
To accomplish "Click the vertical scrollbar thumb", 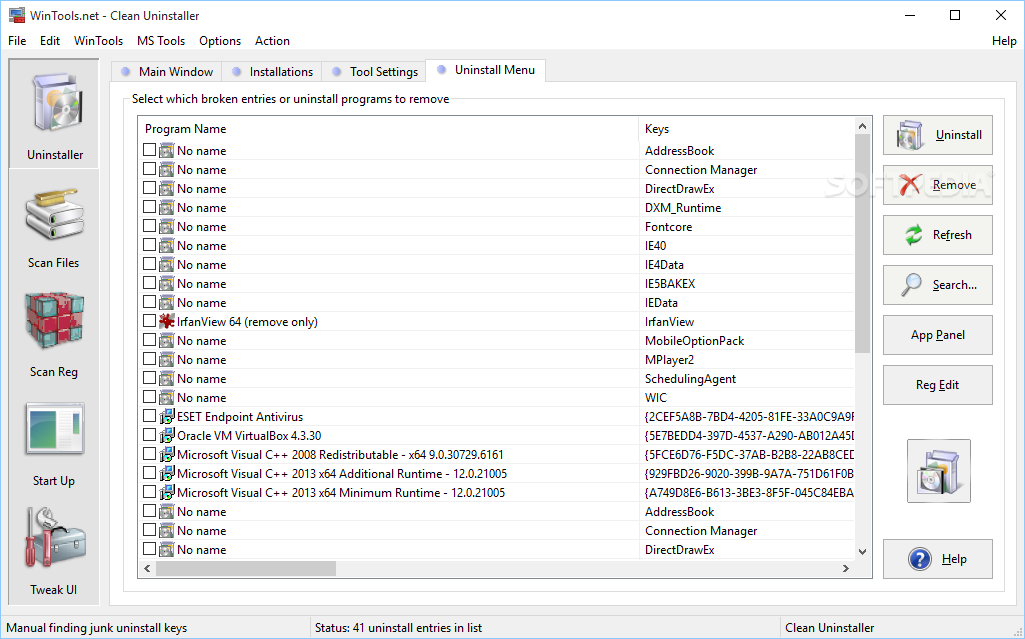I will (862, 244).
